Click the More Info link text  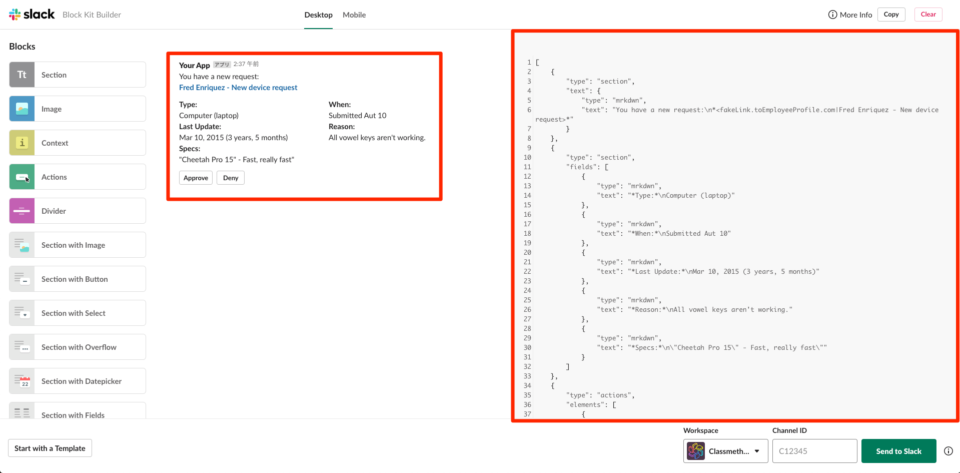pyautogui.click(x=856, y=15)
